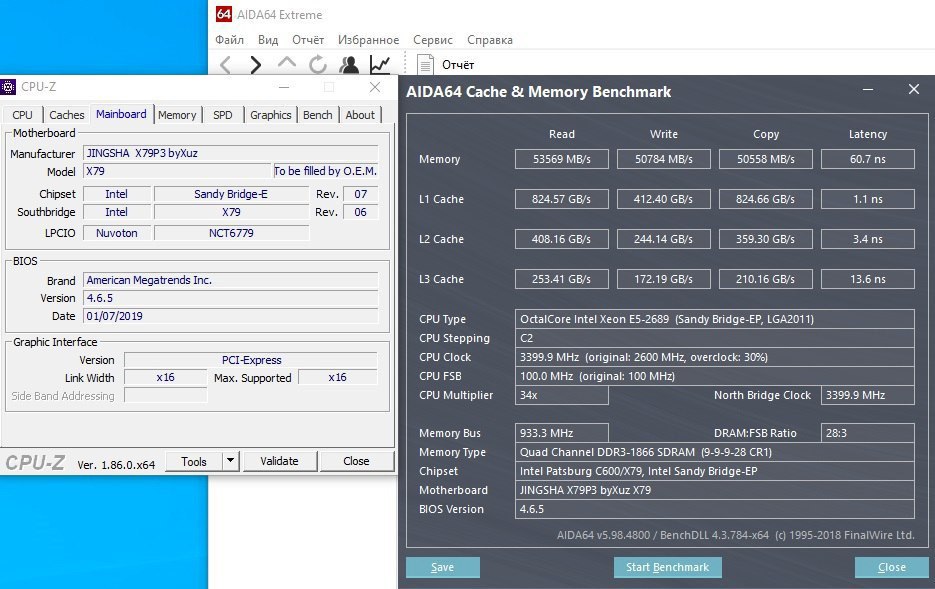The image size is (935, 589).
Task: Open the Избранное menu in AIDA64
Action: point(369,40)
